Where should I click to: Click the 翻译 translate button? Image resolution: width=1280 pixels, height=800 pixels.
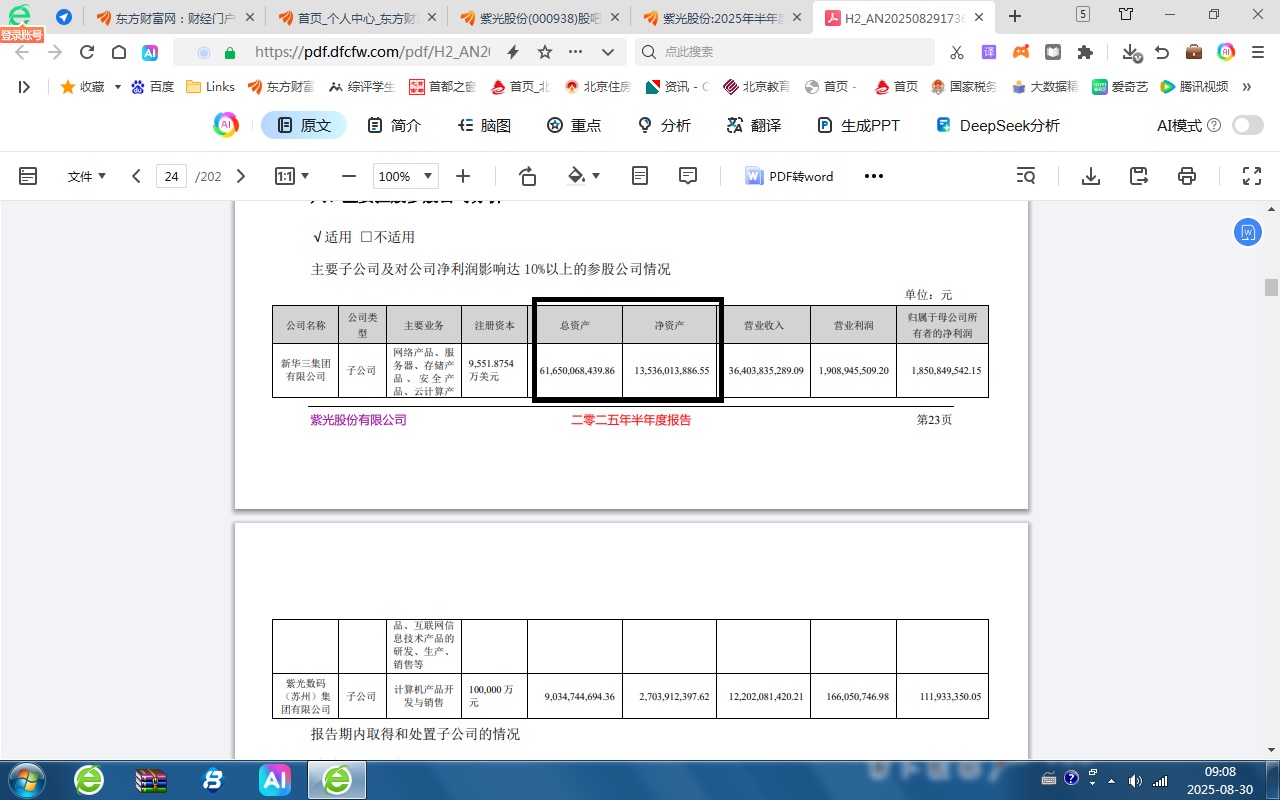point(754,125)
